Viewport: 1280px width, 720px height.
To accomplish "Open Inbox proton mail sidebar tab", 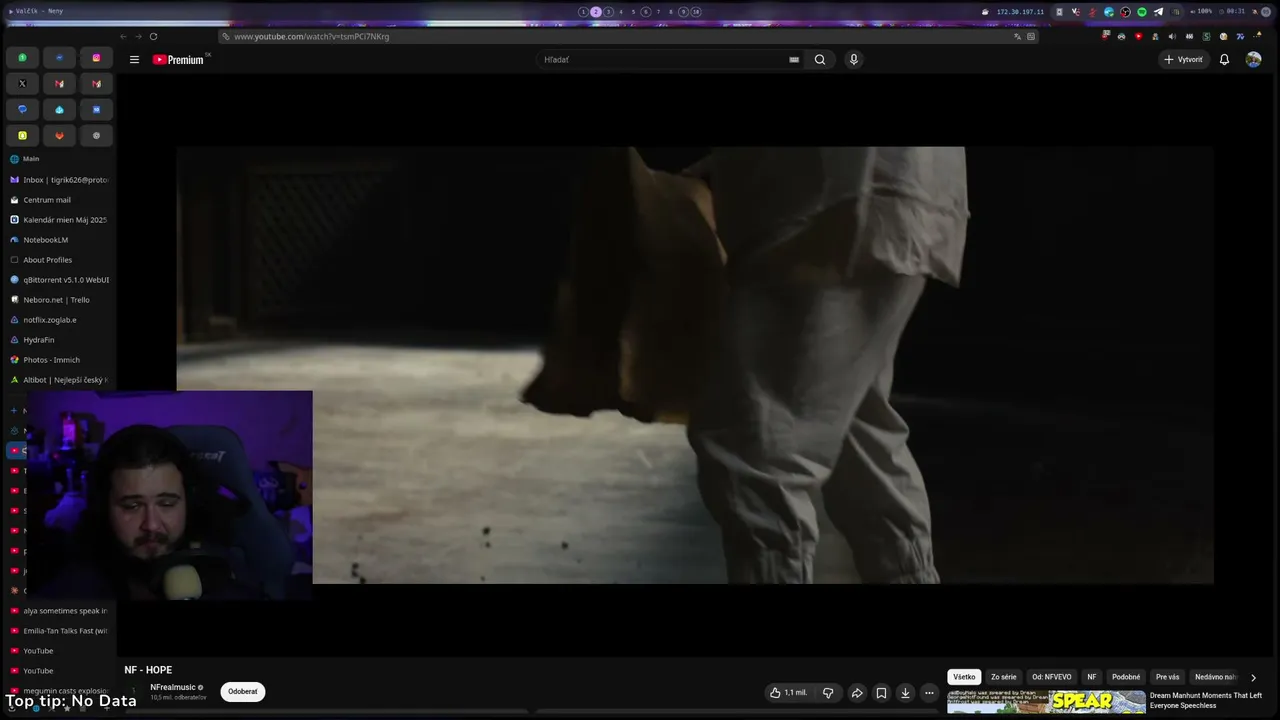I will (x=59, y=180).
